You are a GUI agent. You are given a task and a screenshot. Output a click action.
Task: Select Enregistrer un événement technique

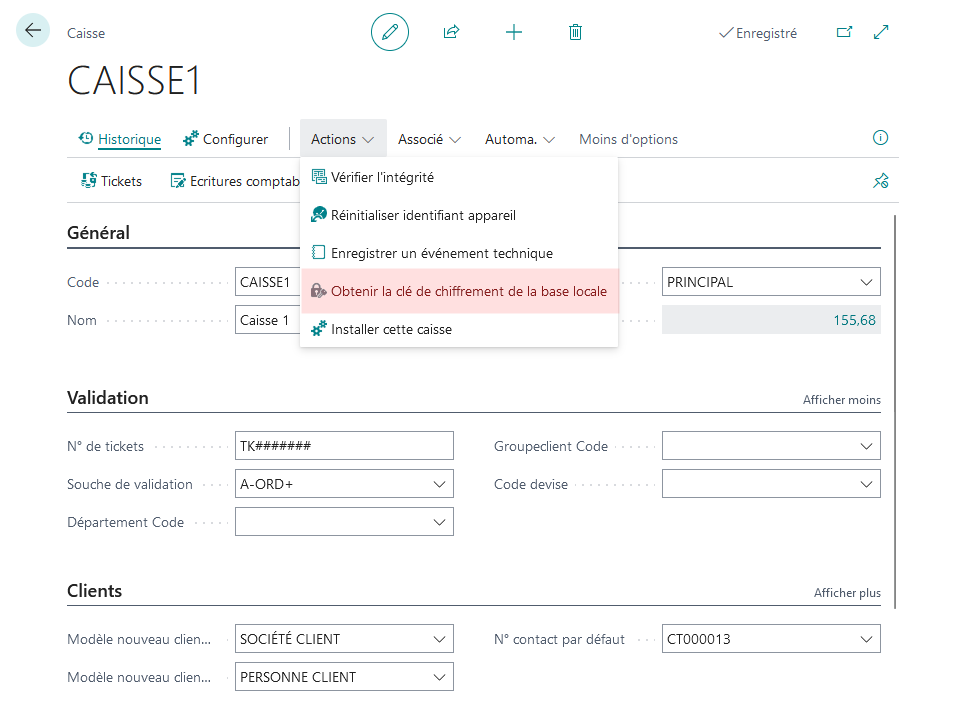coord(459,253)
